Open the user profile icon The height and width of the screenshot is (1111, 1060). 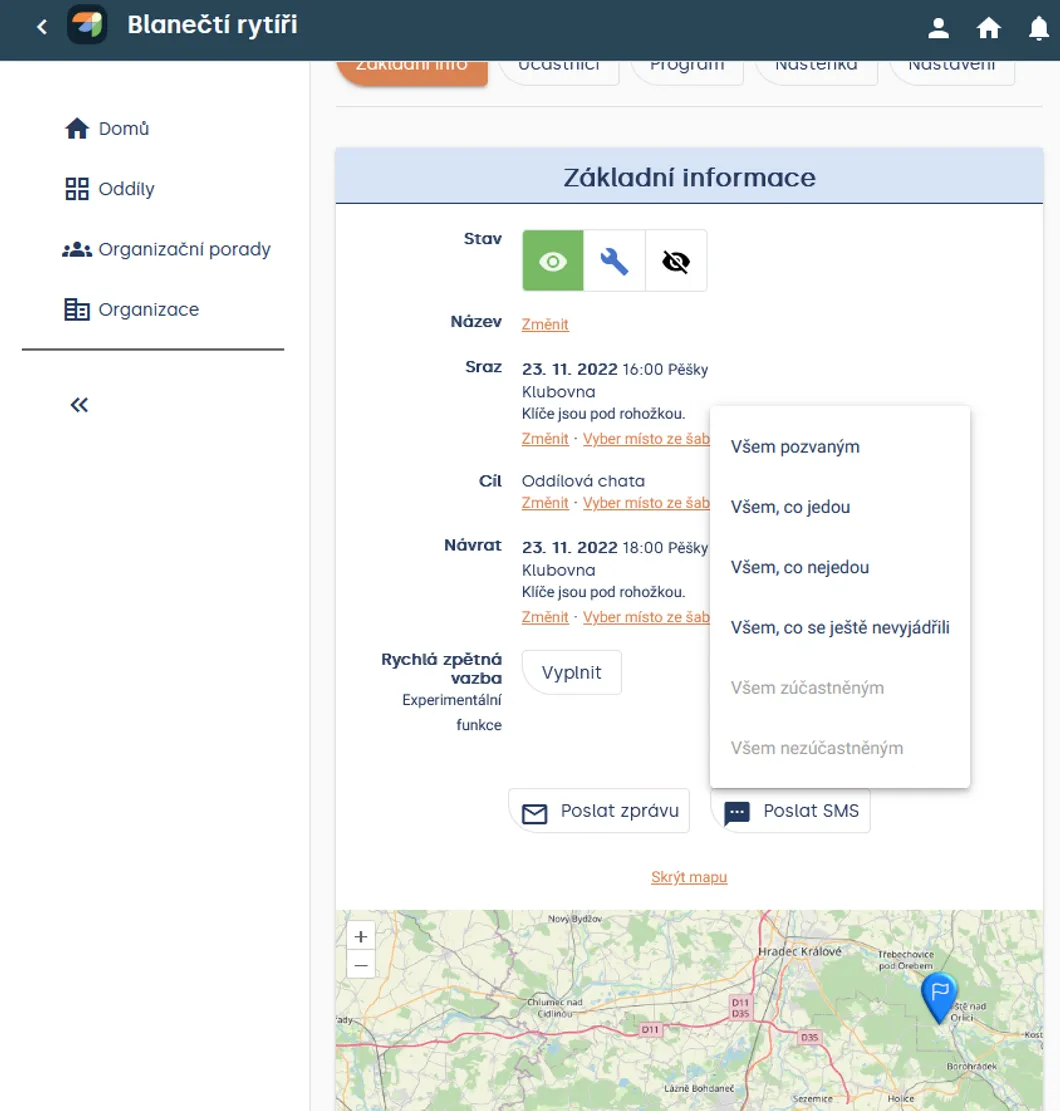938,28
